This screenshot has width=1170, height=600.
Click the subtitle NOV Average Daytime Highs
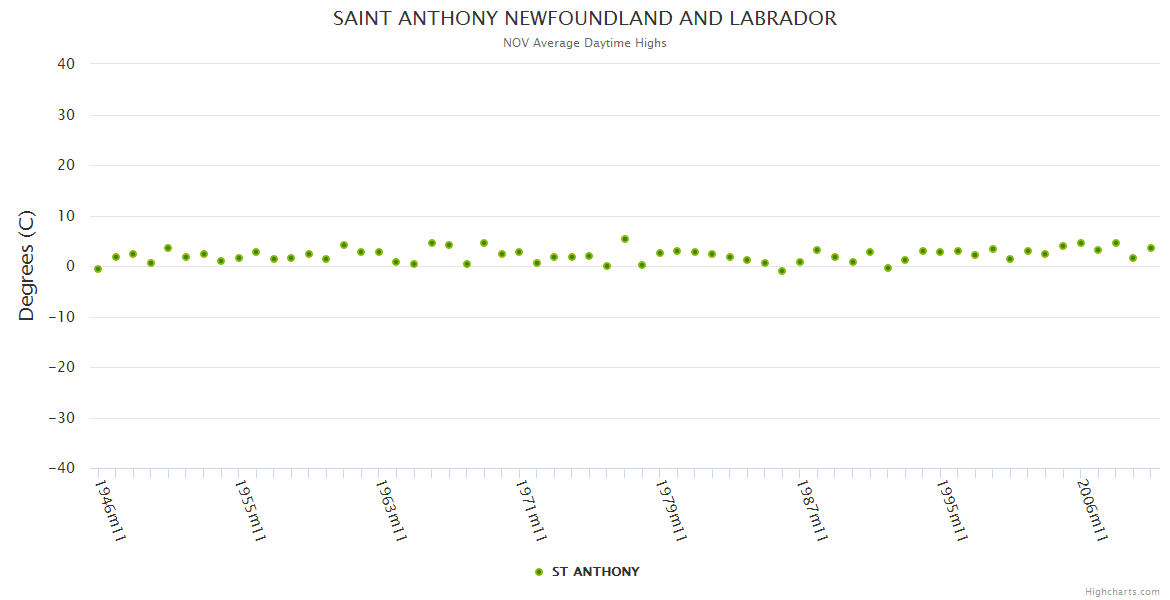pyautogui.click(x=584, y=43)
